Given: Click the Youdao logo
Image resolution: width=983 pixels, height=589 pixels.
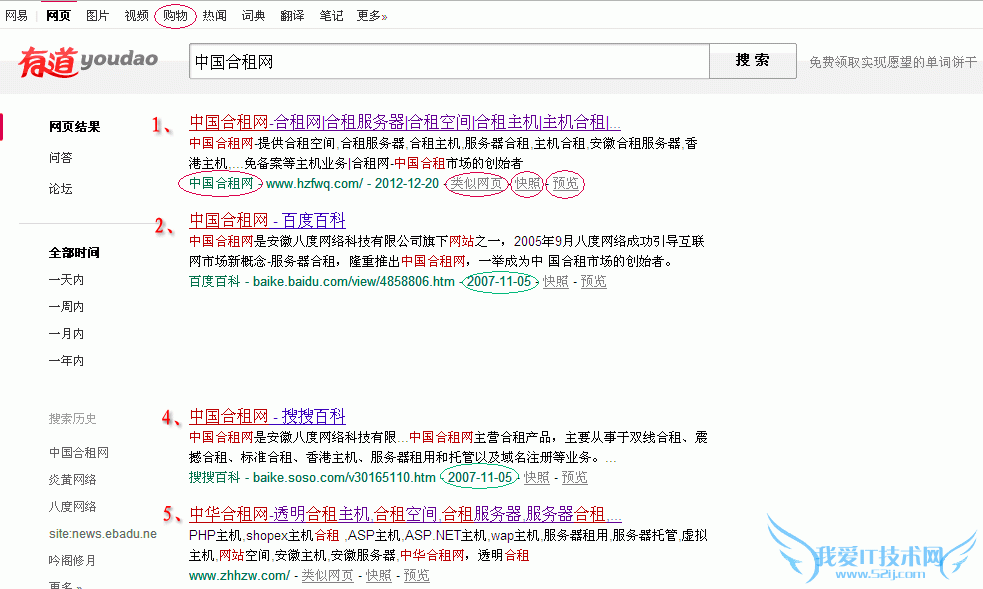Looking at the screenshot, I should pyautogui.click(x=88, y=61).
